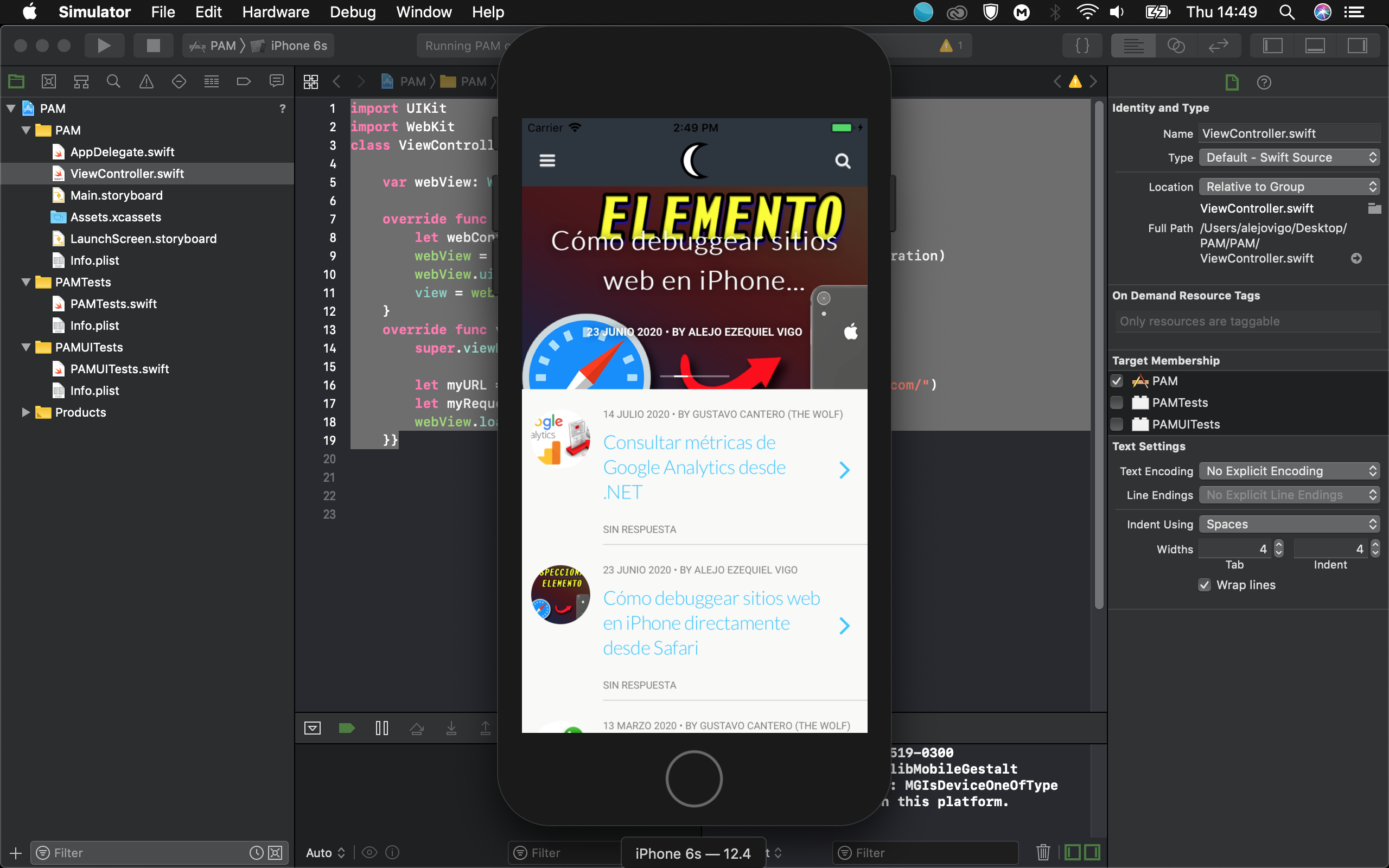This screenshot has height=868, width=1389.
Task: Open the Find navigator magnifier icon
Action: tap(113, 81)
